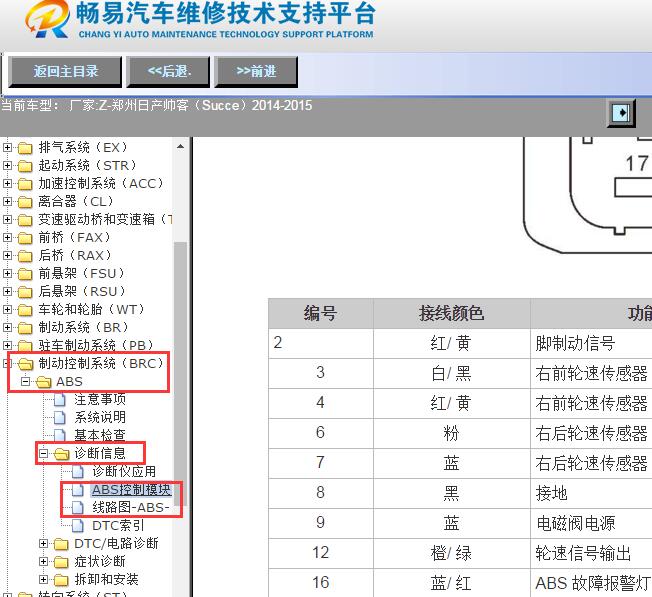Expand the 前悬架(FSU) node
The image size is (652, 597).
click(x=7, y=273)
